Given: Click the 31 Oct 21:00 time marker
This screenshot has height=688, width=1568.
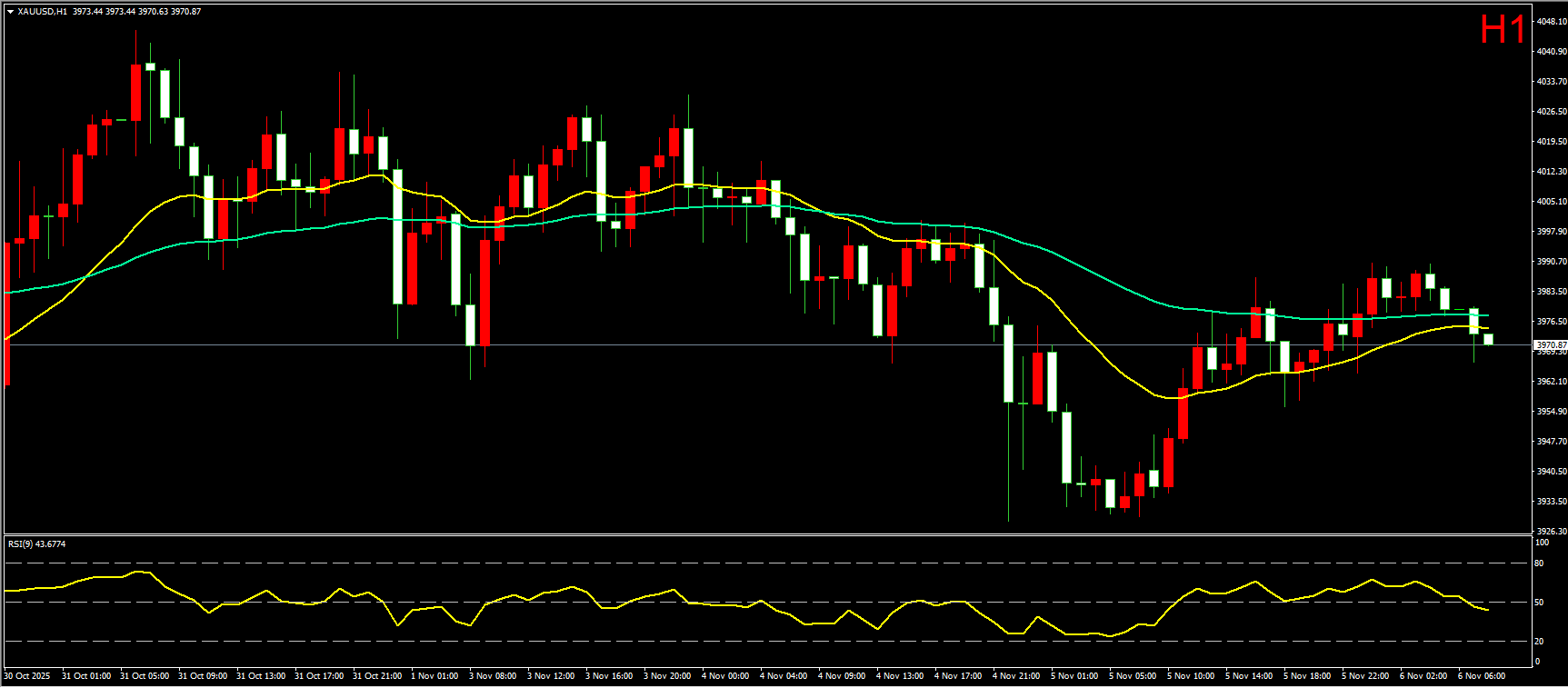Looking at the screenshot, I should 376,676.
